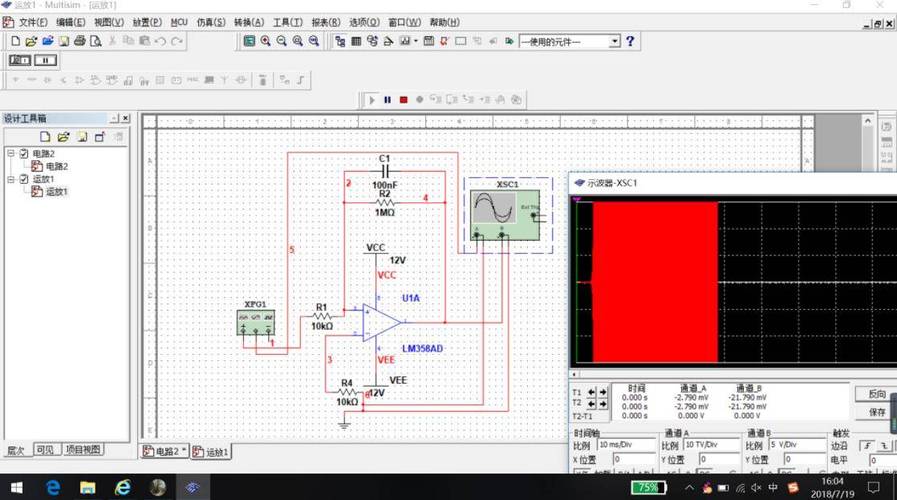Click open folder icon in design toolbox

point(63,137)
